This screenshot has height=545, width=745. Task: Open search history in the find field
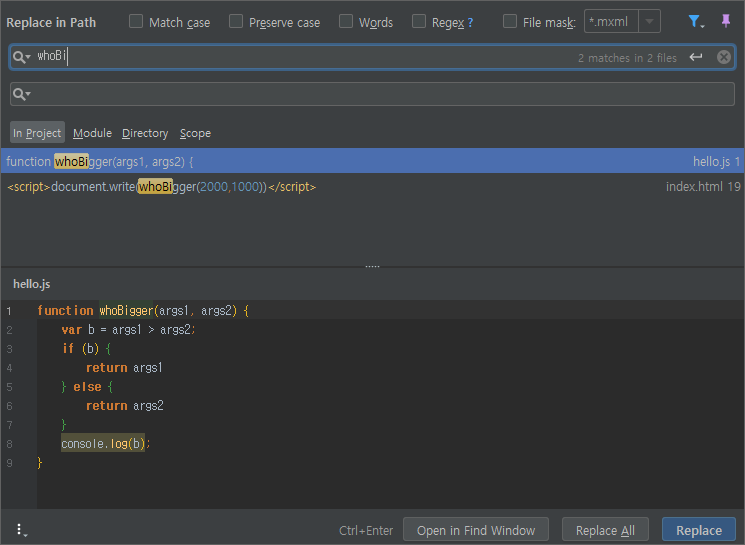(21, 57)
